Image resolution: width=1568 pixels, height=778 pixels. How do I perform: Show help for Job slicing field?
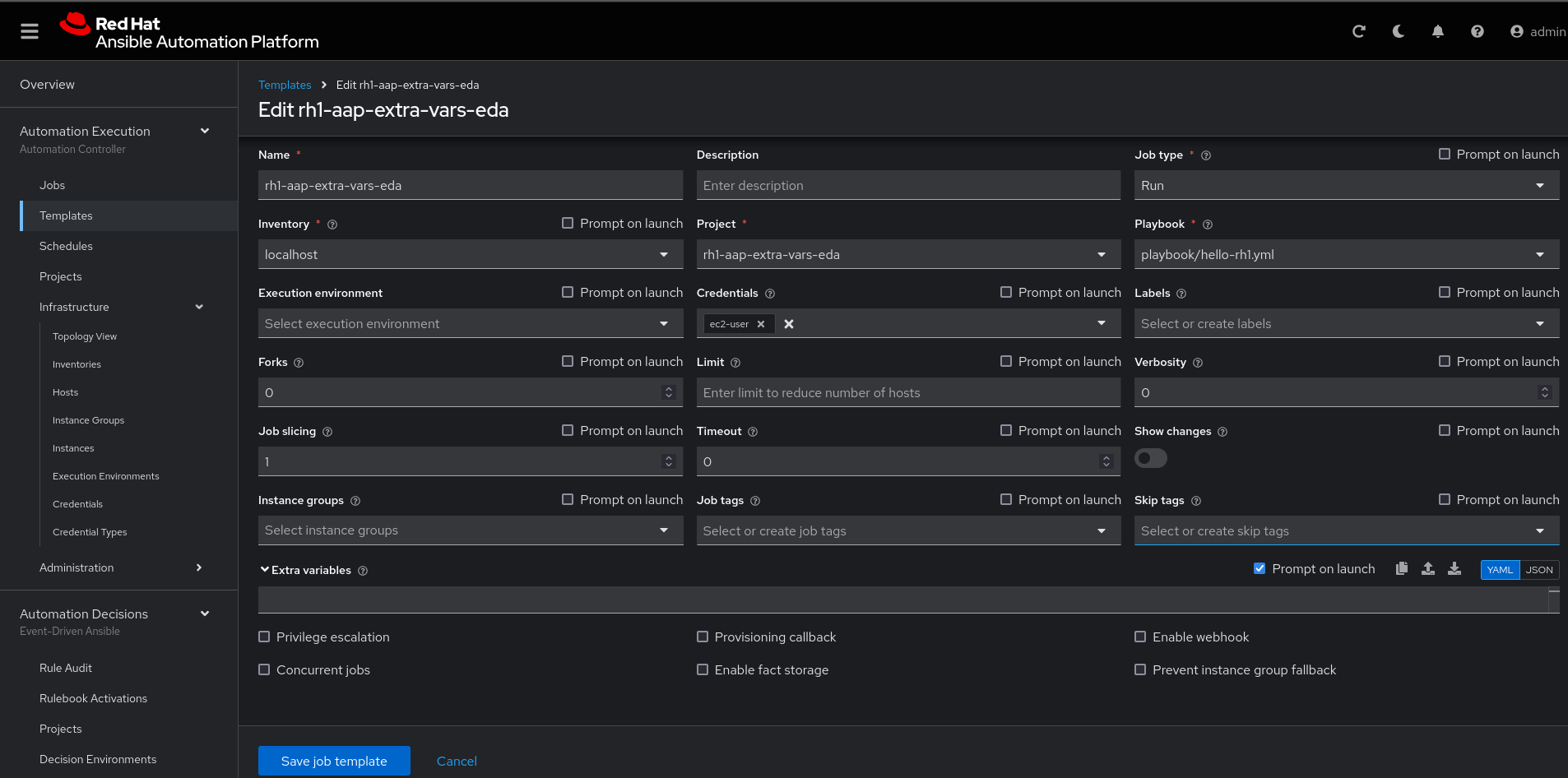pyautogui.click(x=327, y=432)
